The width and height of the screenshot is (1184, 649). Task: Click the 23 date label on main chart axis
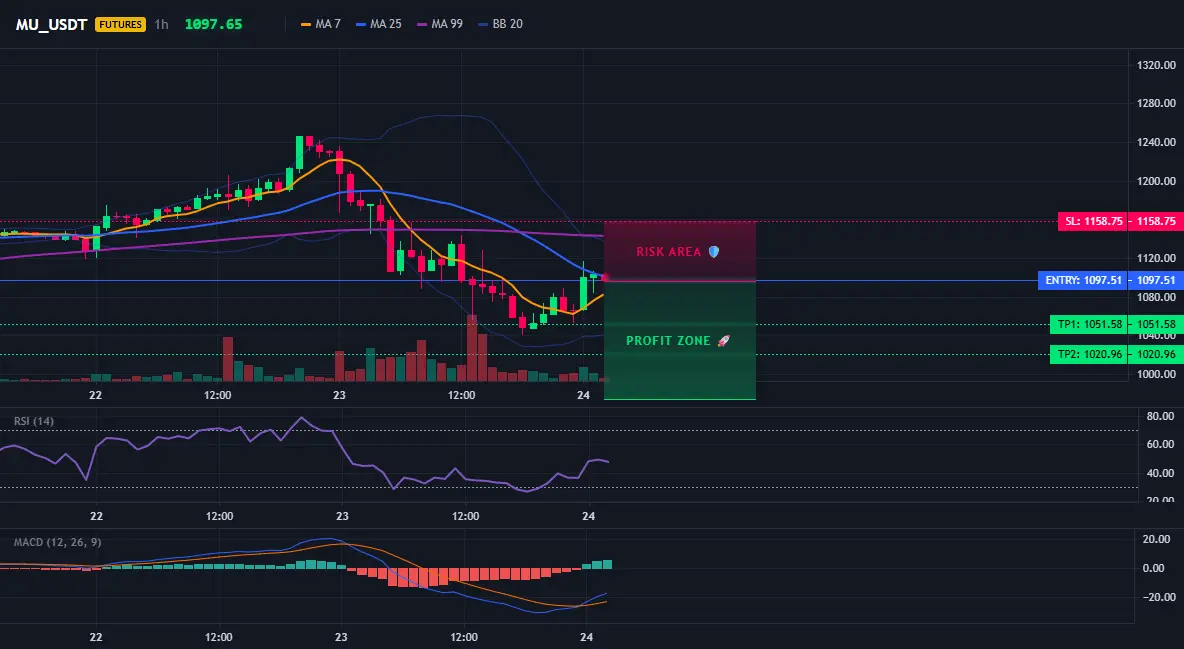point(340,395)
